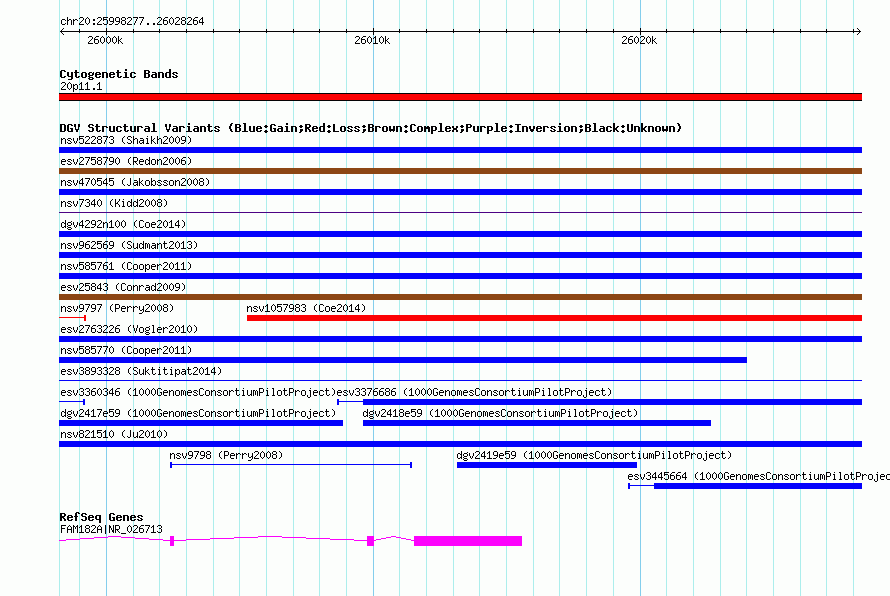
Task: Select the Cytogenetic Bands track heading
Action: pyautogui.click(x=119, y=74)
